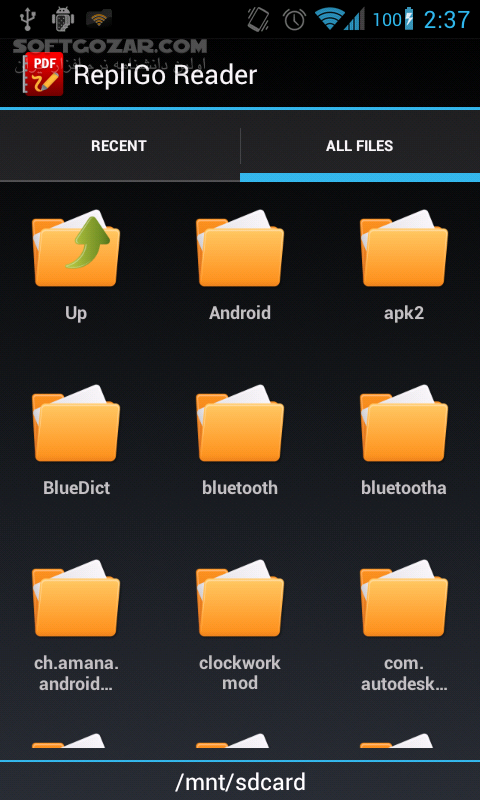Select the 'Android' folder label

(x=240, y=313)
